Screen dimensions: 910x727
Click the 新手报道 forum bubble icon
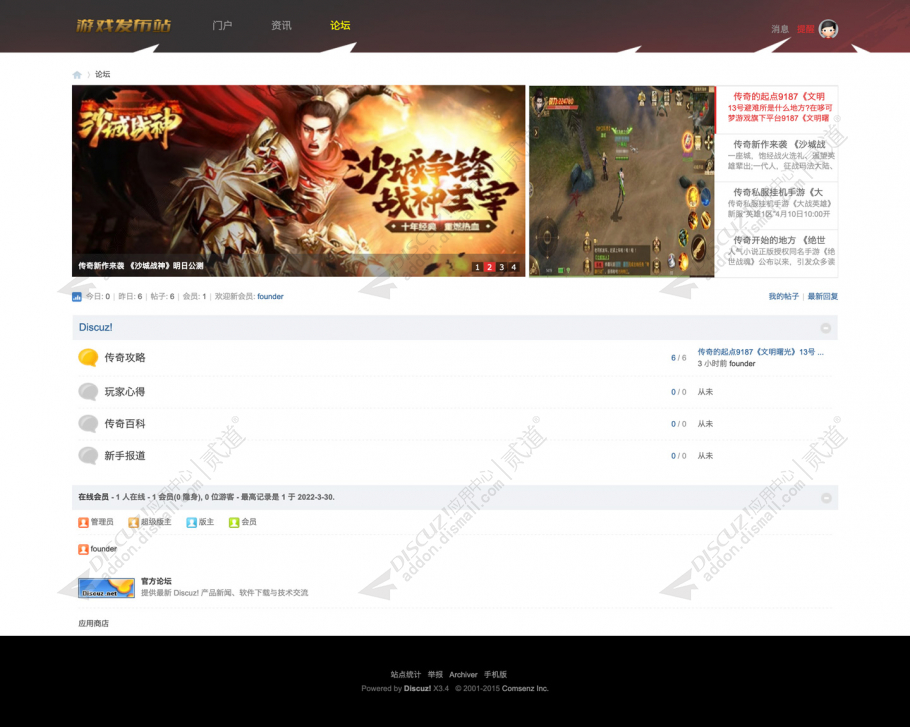88,455
